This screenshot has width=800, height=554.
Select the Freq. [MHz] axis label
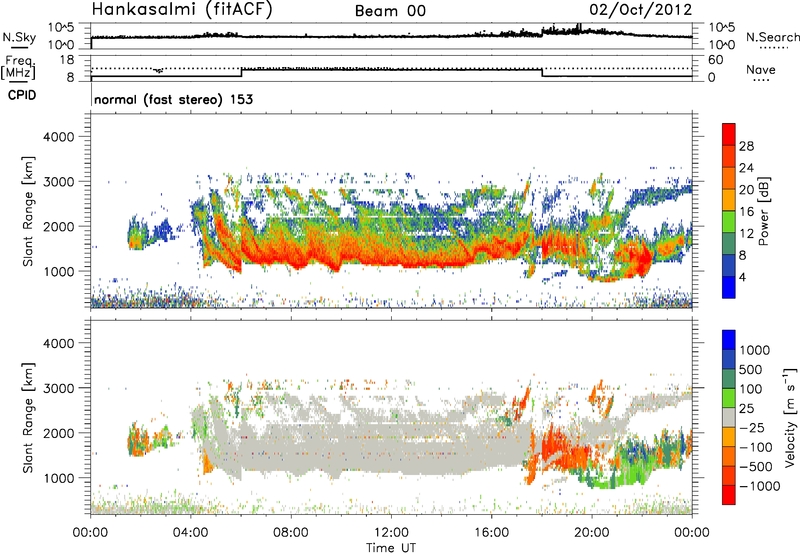pyautogui.click(x=19, y=68)
